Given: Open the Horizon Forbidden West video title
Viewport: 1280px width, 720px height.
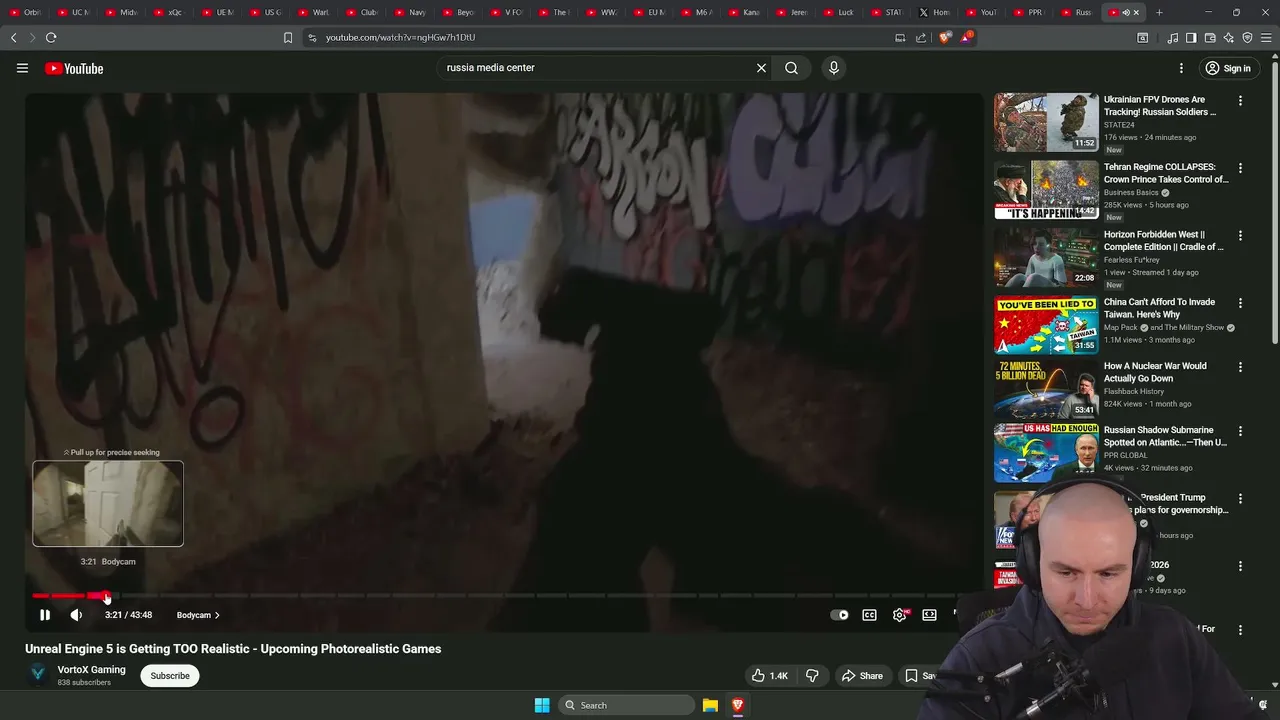Looking at the screenshot, I should pos(1164,241).
